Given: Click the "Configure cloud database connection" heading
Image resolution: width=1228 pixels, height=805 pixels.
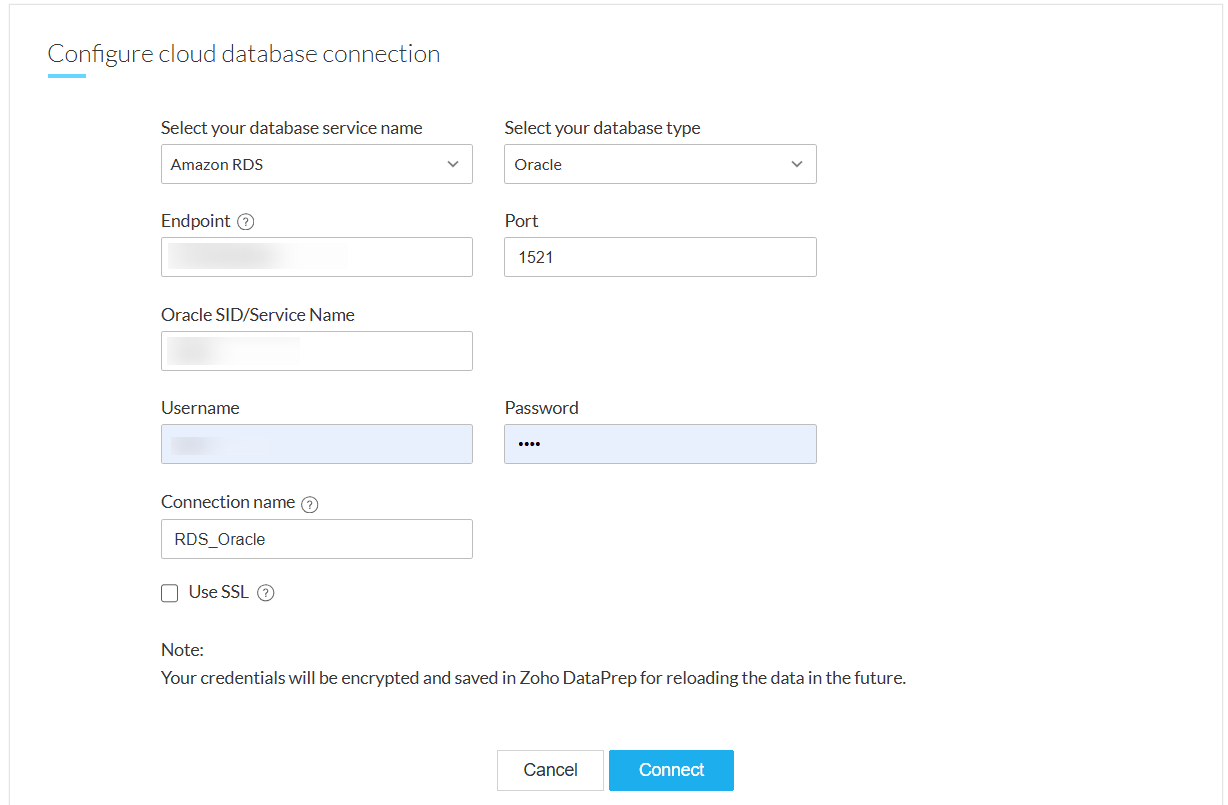Looking at the screenshot, I should 244,54.
